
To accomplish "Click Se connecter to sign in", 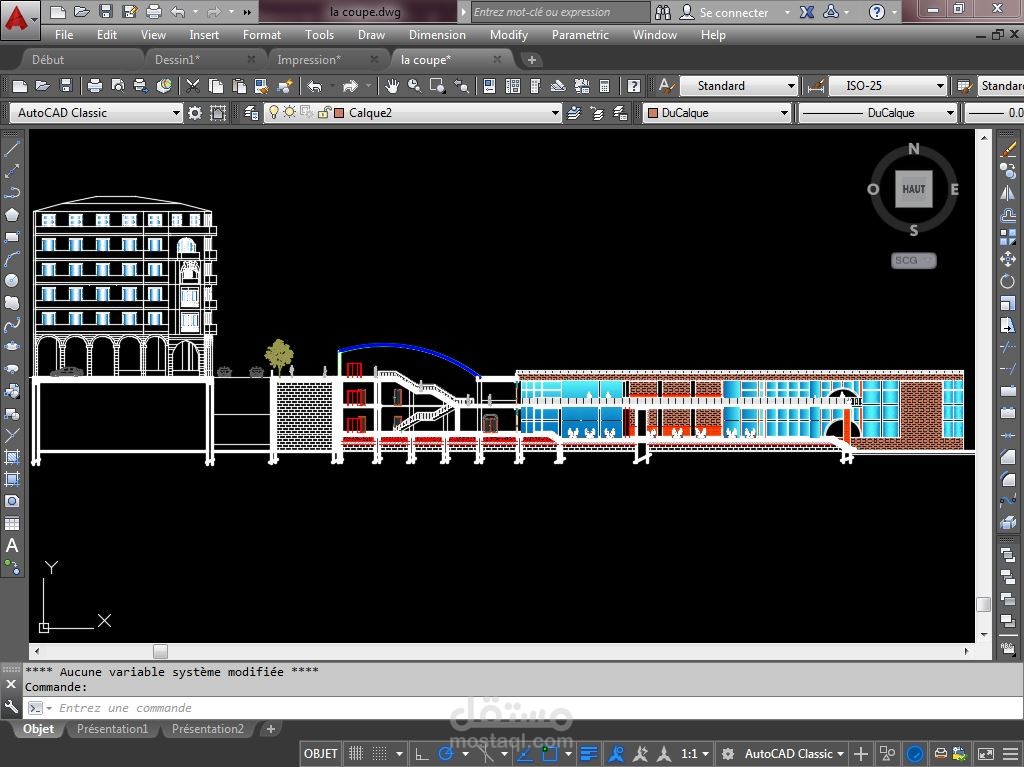I will tap(733, 12).
